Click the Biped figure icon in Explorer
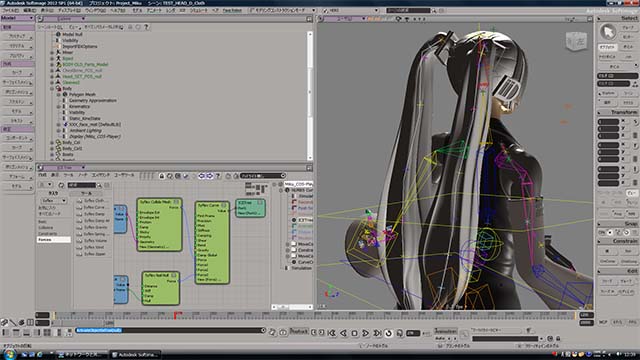This screenshot has width=640, height=360. tap(58, 58)
